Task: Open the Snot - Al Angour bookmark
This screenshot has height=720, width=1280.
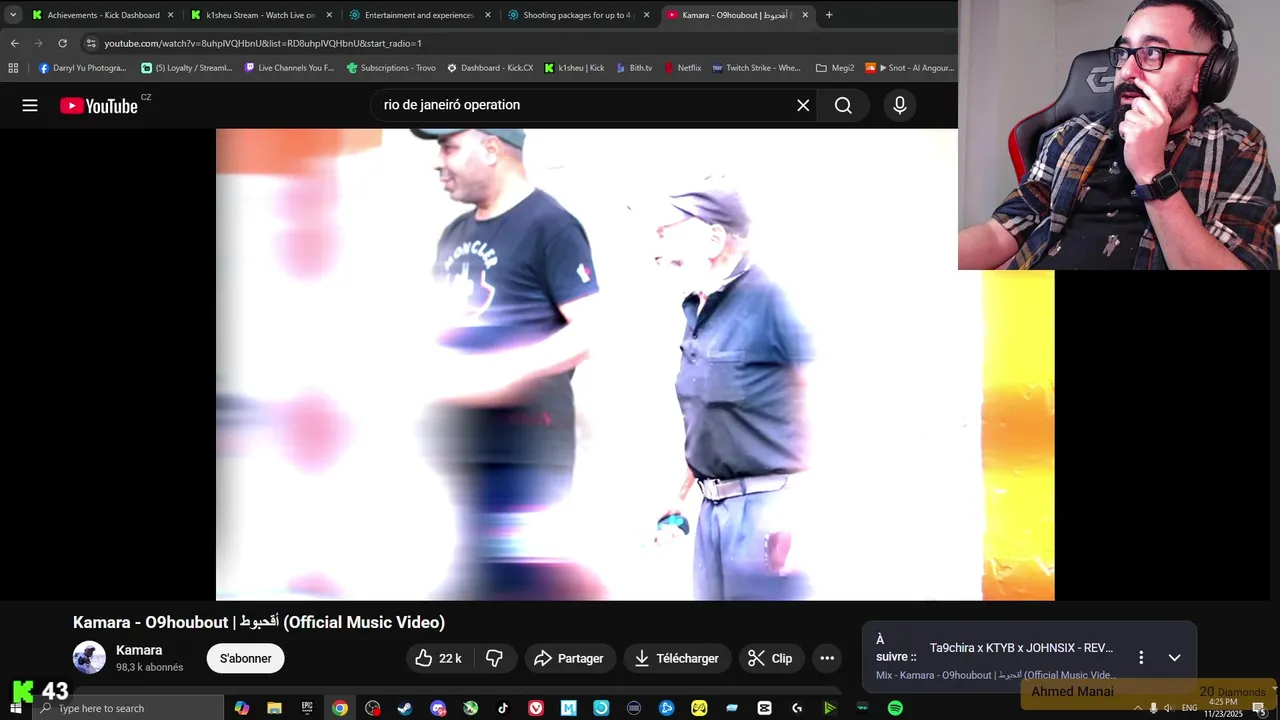Action: point(912,68)
